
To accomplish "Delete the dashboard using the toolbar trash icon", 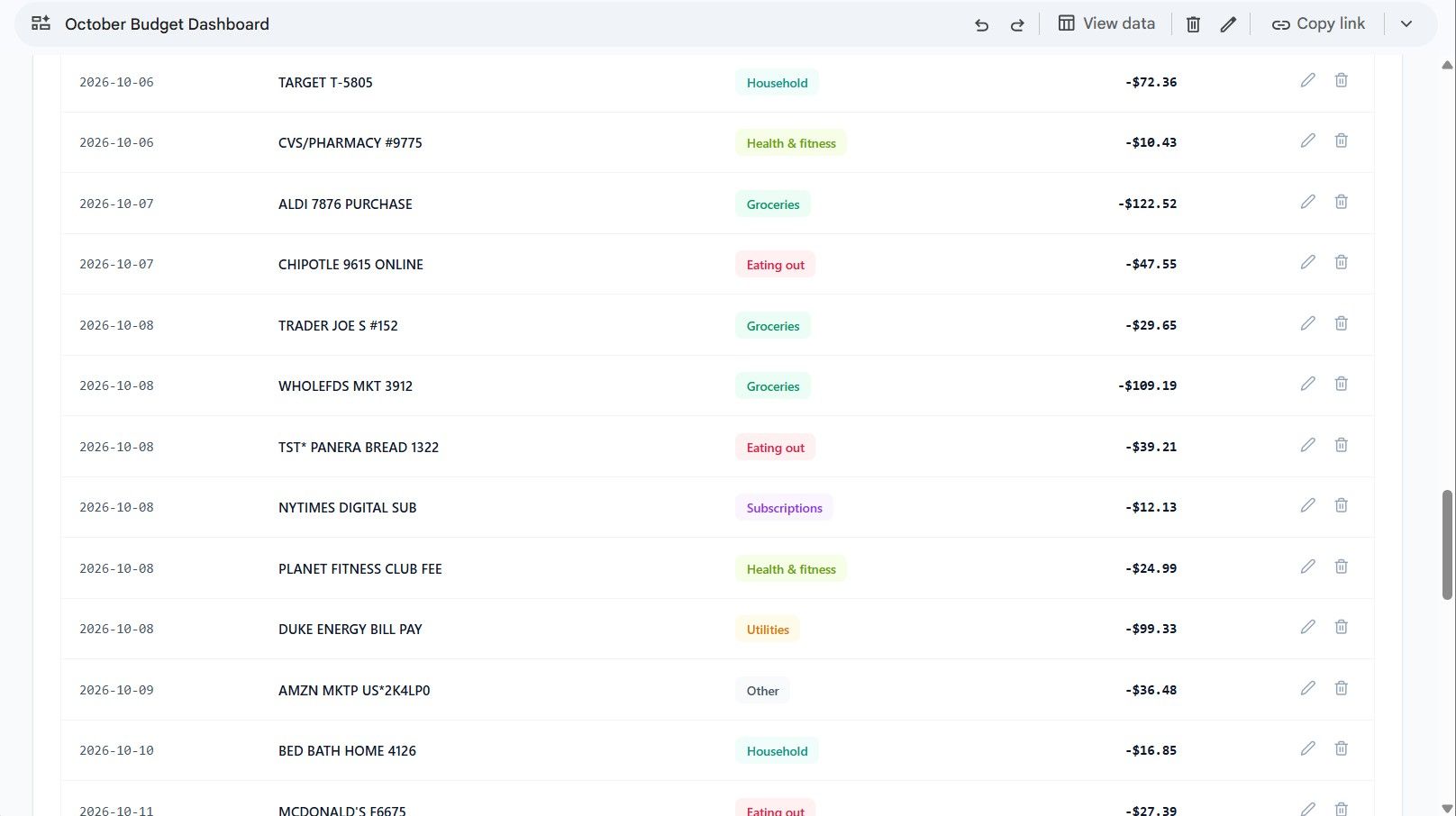I will pyautogui.click(x=1193, y=24).
